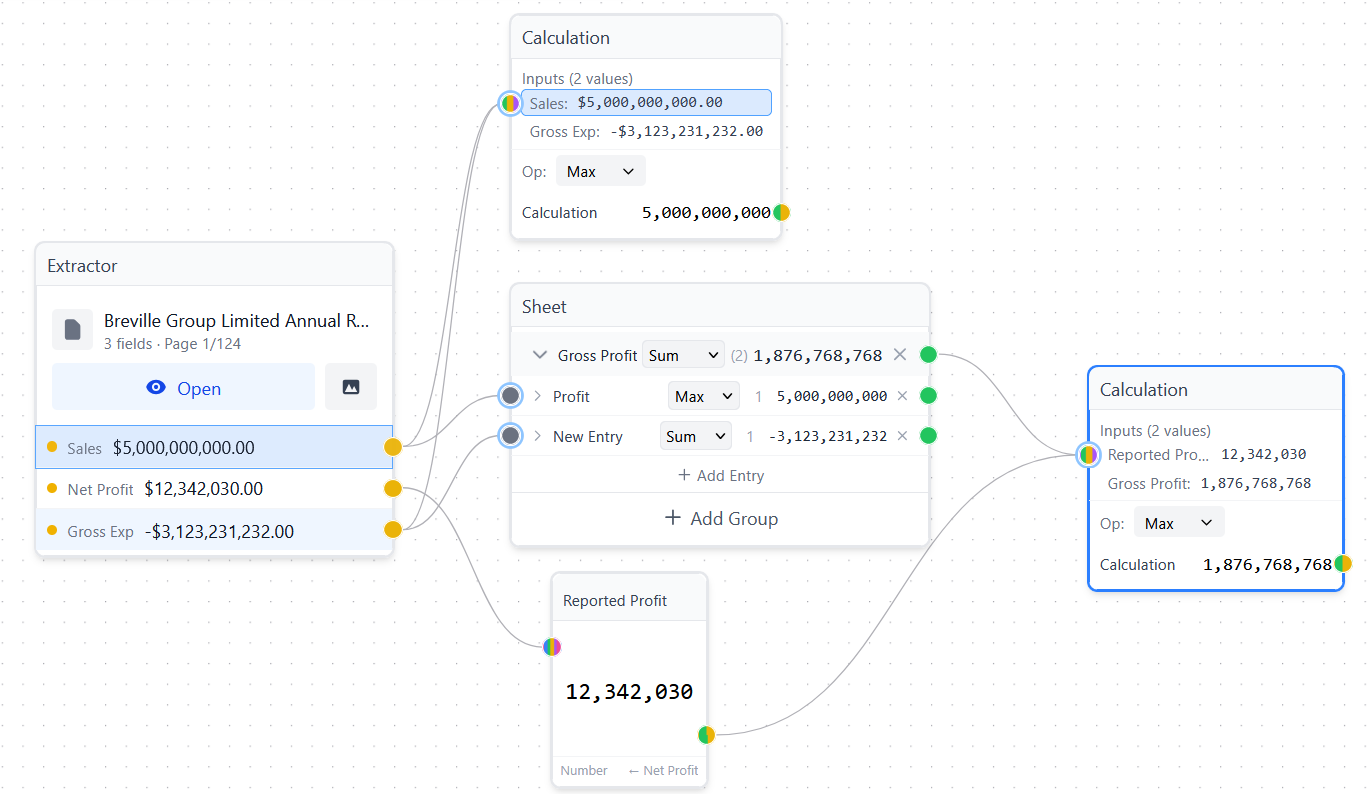The image size is (1371, 794).
Task: Open the Breville Group annual report document
Action: point(183,388)
